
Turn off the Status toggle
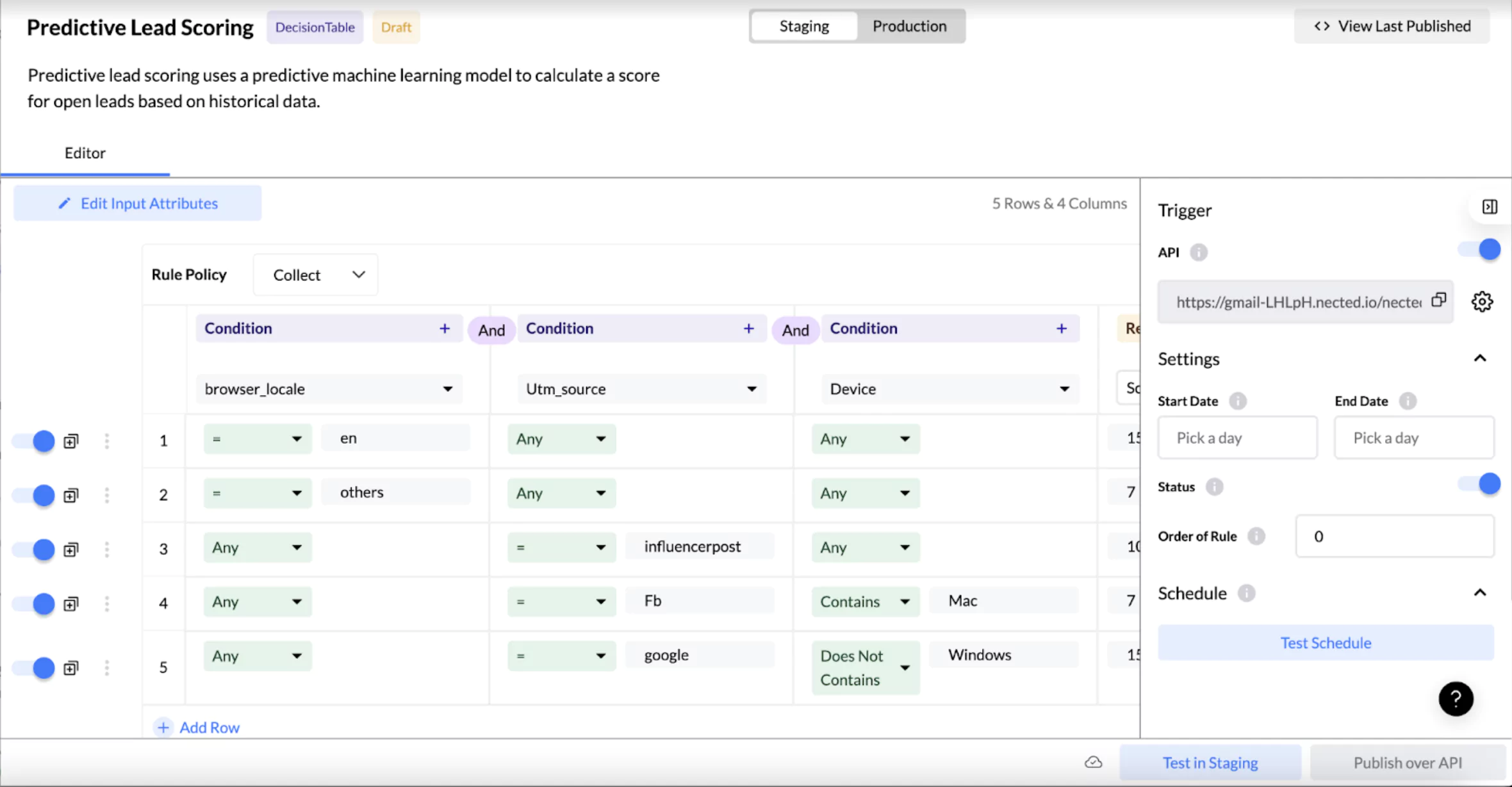pyautogui.click(x=1480, y=484)
